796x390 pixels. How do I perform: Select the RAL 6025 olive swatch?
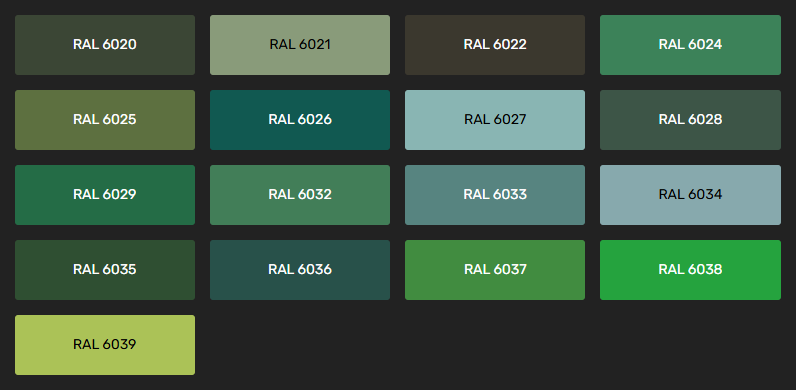105,120
